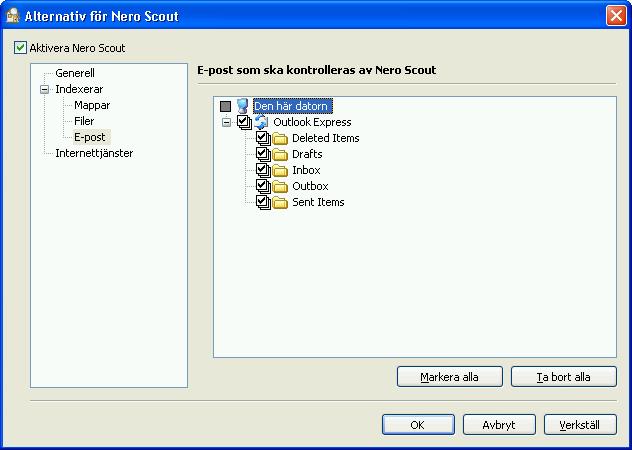The image size is (632, 450).
Task: Open the Internettjänster settings page
Action: click(94, 153)
